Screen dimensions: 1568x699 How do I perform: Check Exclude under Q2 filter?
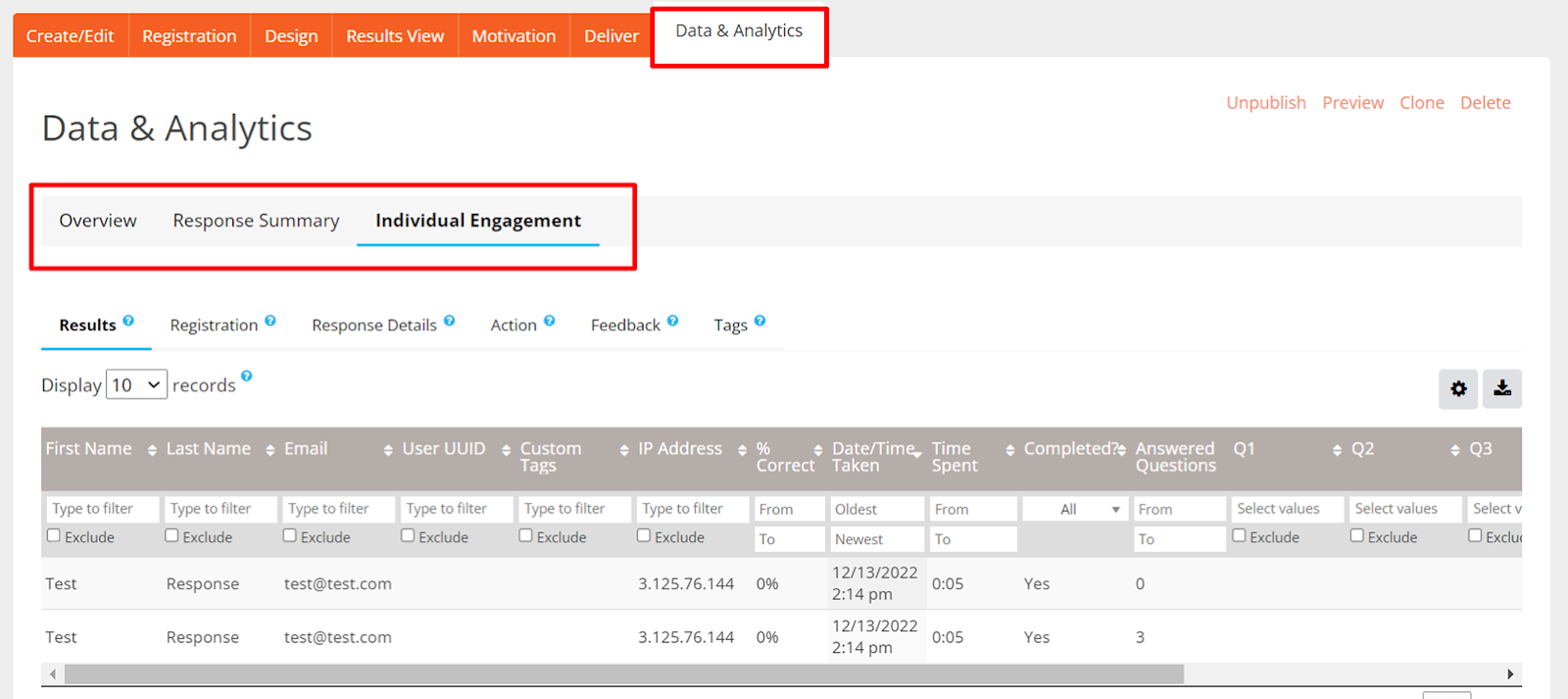click(1357, 535)
